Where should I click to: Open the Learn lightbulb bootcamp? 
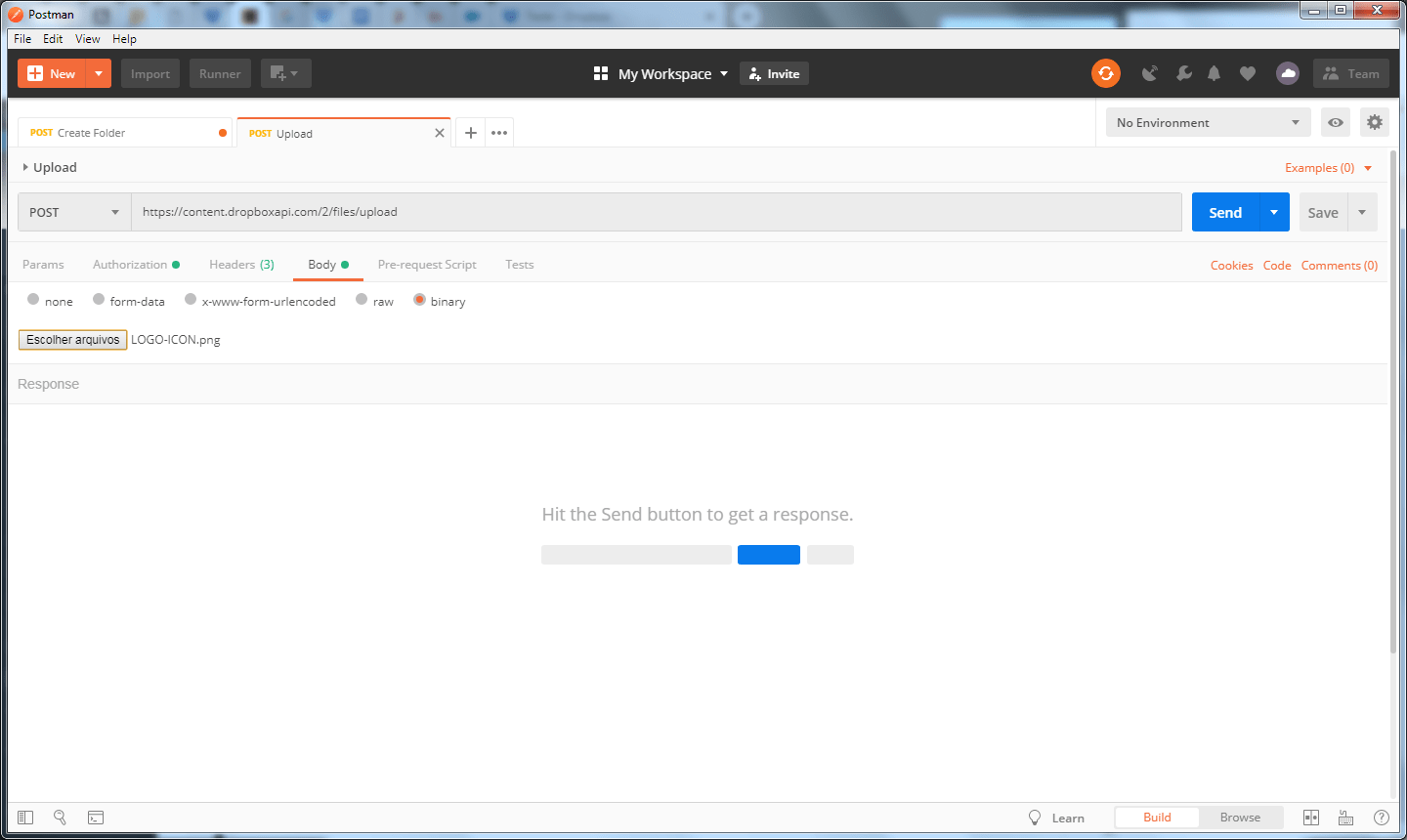pos(1056,818)
